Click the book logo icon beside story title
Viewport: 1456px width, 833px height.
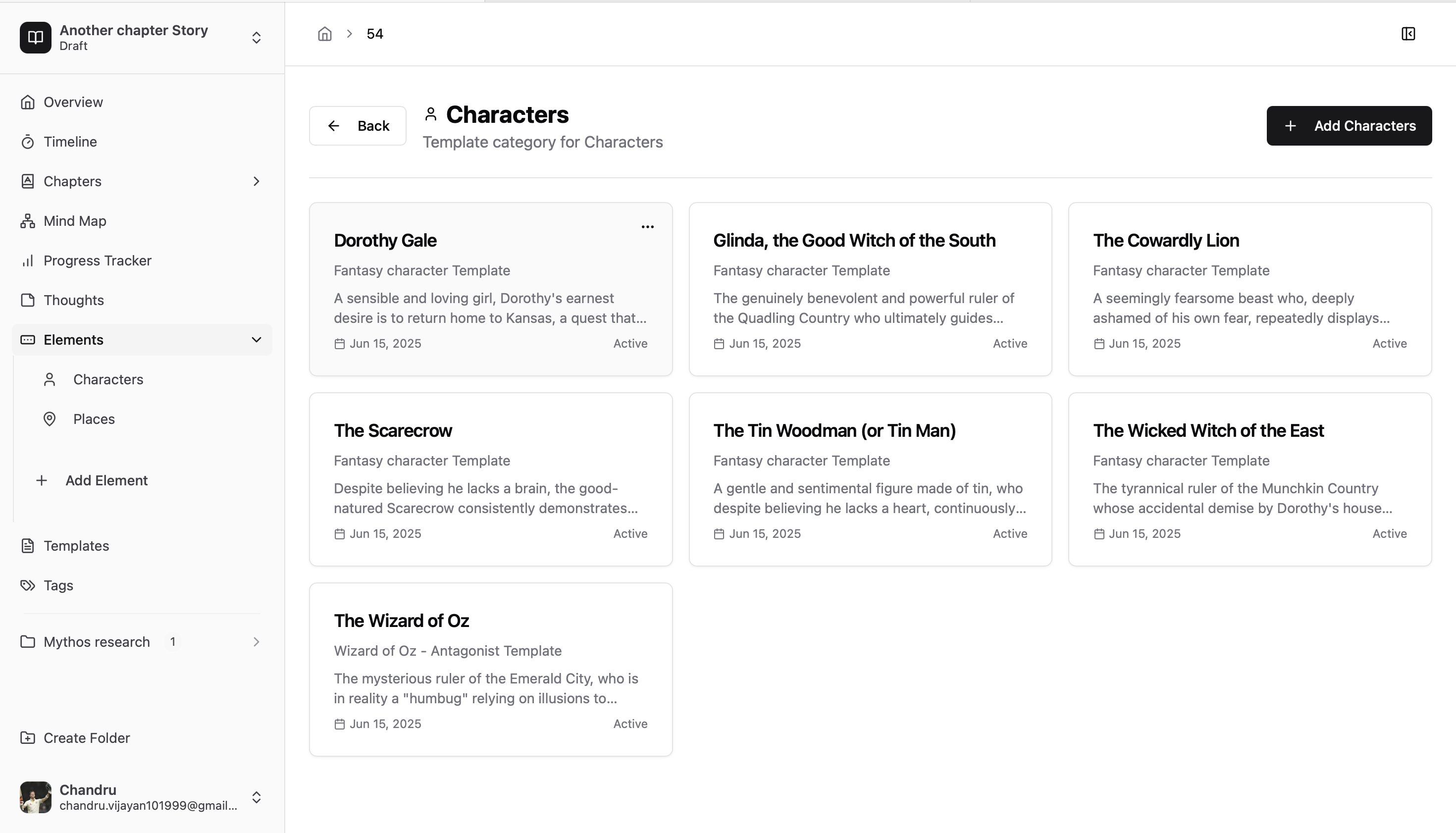coord(36,38)
